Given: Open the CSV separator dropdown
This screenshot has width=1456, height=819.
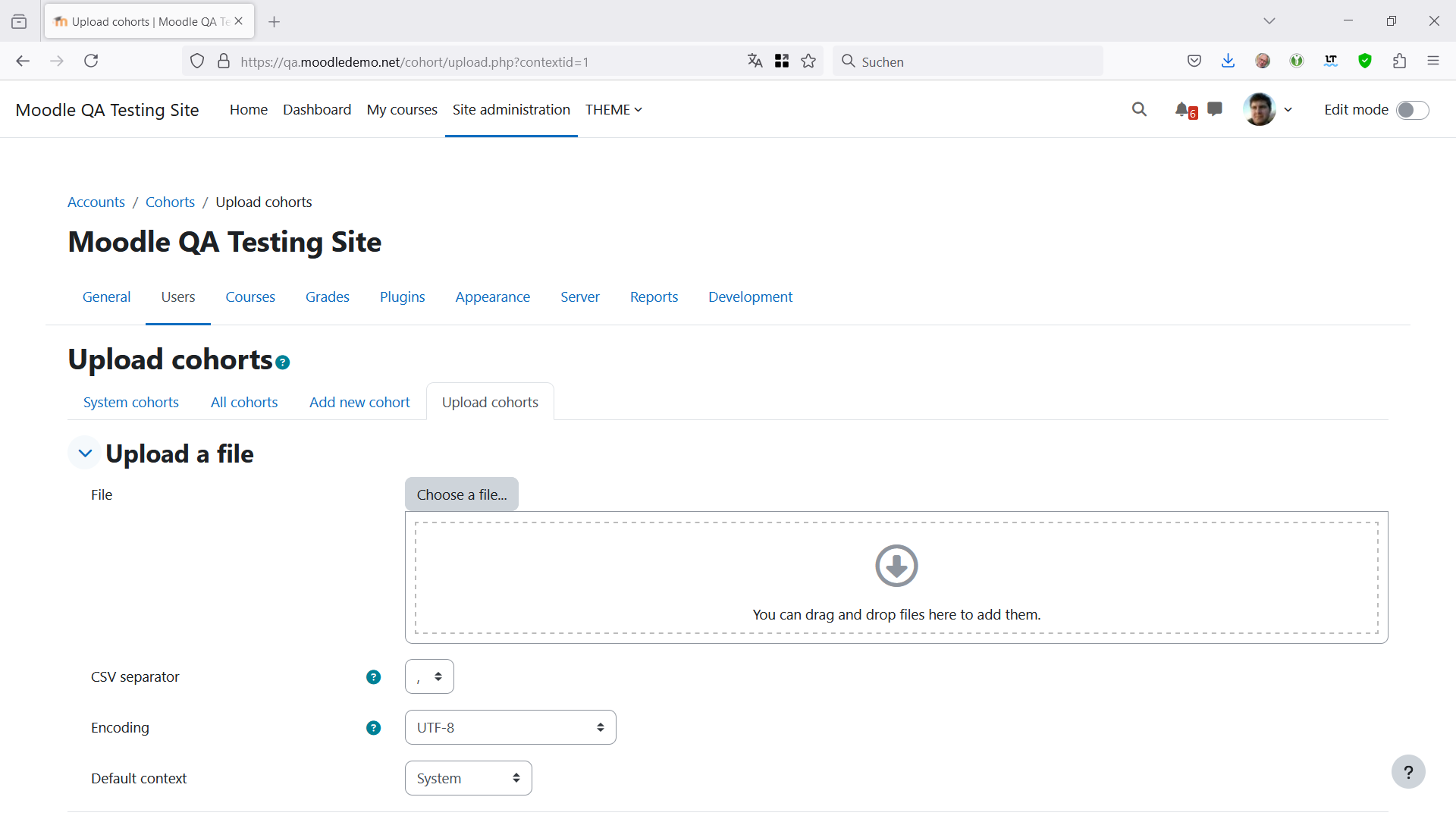Looking at the screenshot, I should tap(429, 676).
